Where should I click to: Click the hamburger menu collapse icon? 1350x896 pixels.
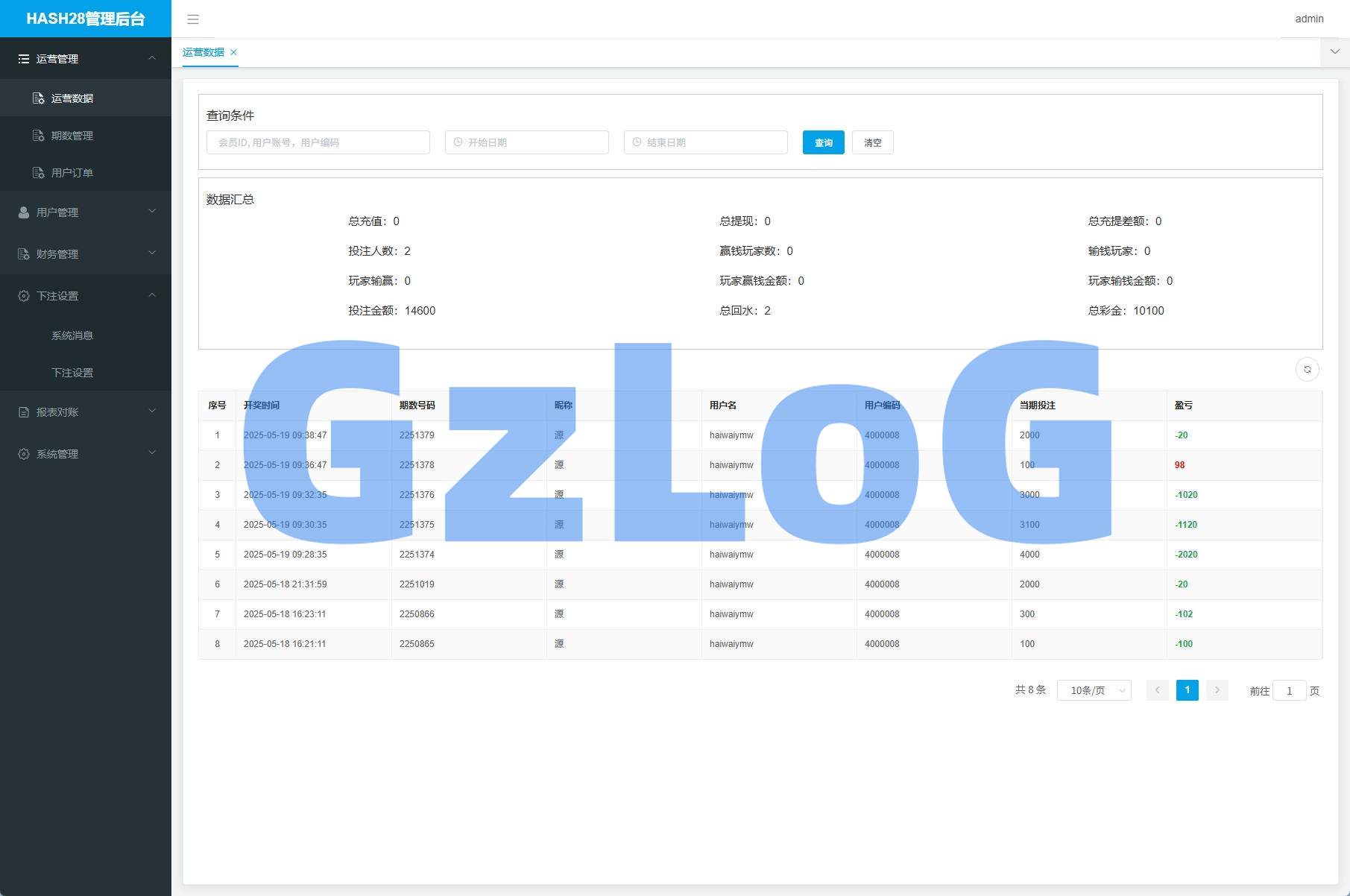coord(193,19)
